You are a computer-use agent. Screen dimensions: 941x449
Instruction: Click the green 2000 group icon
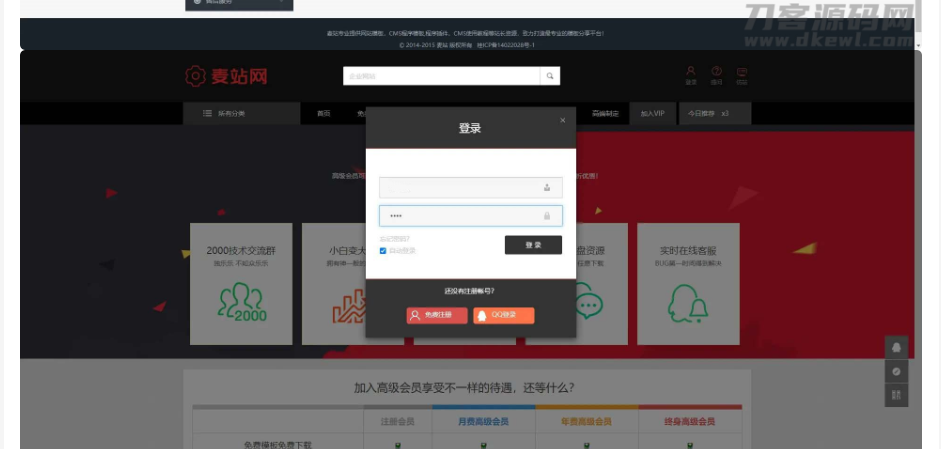241,302
